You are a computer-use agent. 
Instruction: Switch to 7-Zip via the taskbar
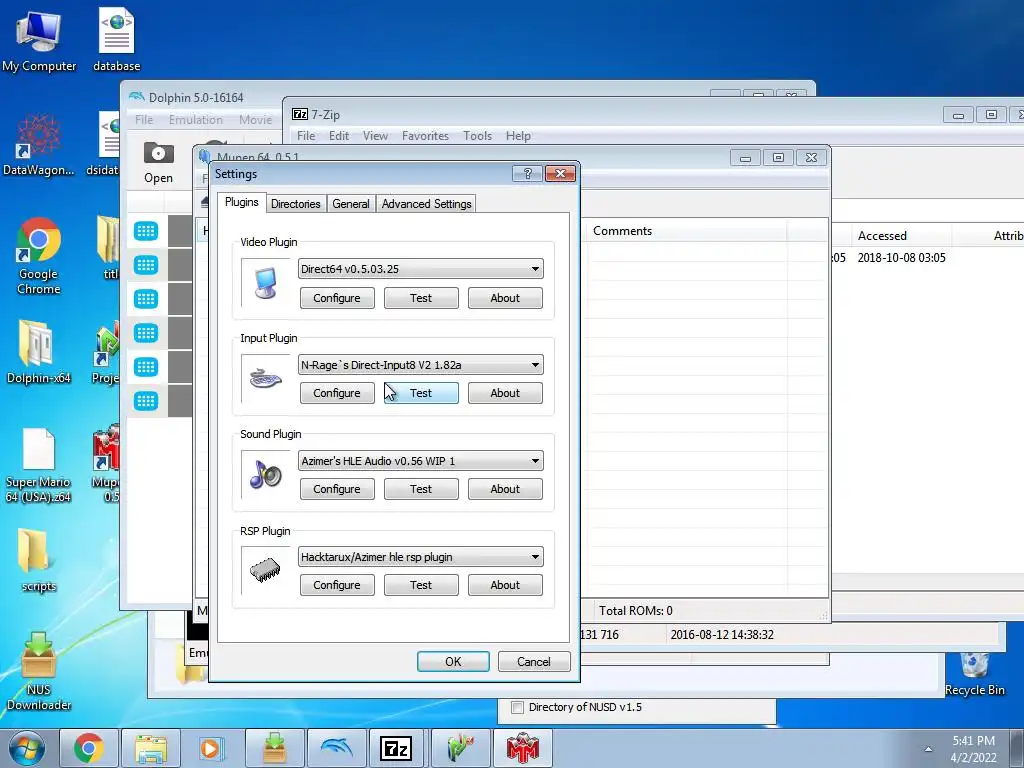(x=398, y=748)
